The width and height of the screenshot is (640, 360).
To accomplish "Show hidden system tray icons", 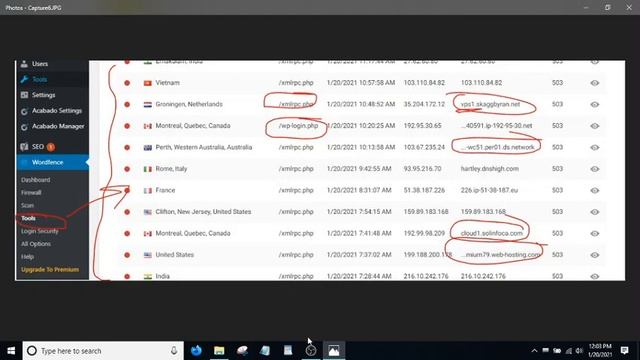I will (534, 351).
